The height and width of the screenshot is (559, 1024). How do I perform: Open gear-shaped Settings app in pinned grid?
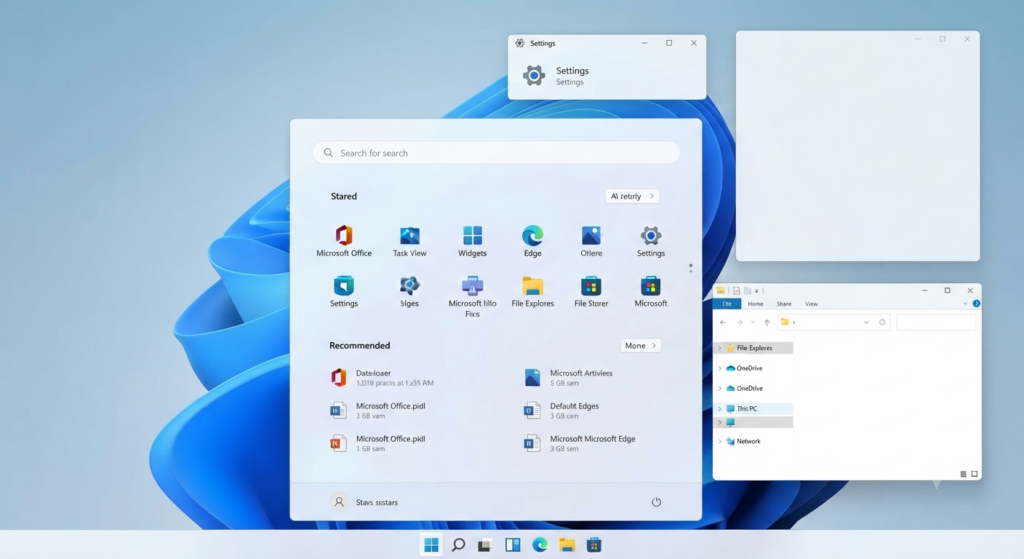tap(650, 241)
